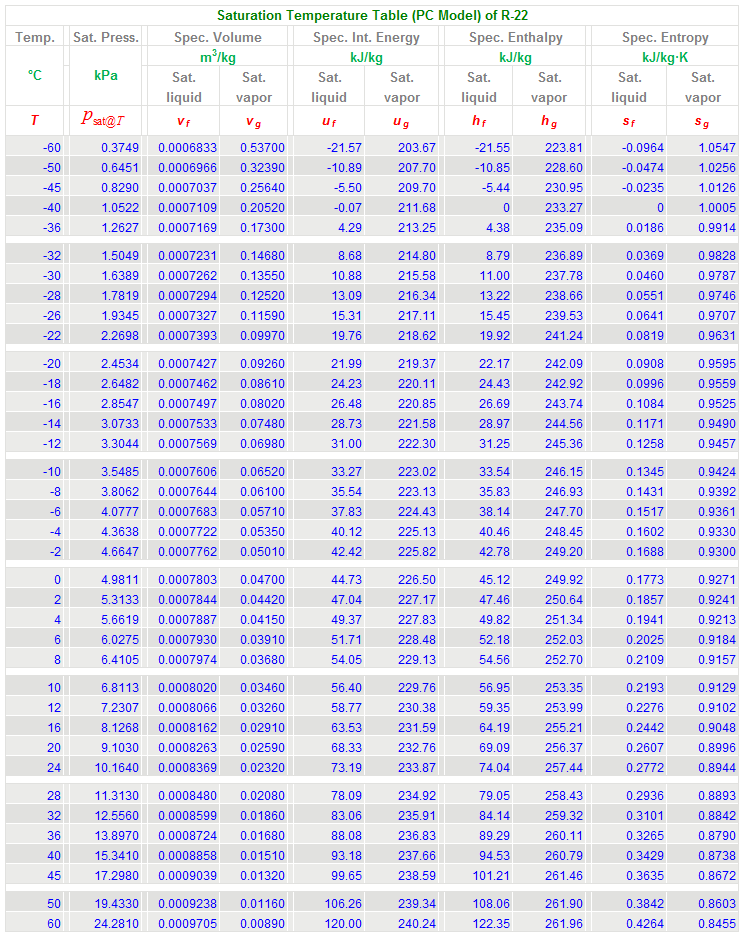The width and height of the screenshot is (744, 937).
Task: Click pressure value 19.4330
Action: pyautogui.click(x=117, y=904)
